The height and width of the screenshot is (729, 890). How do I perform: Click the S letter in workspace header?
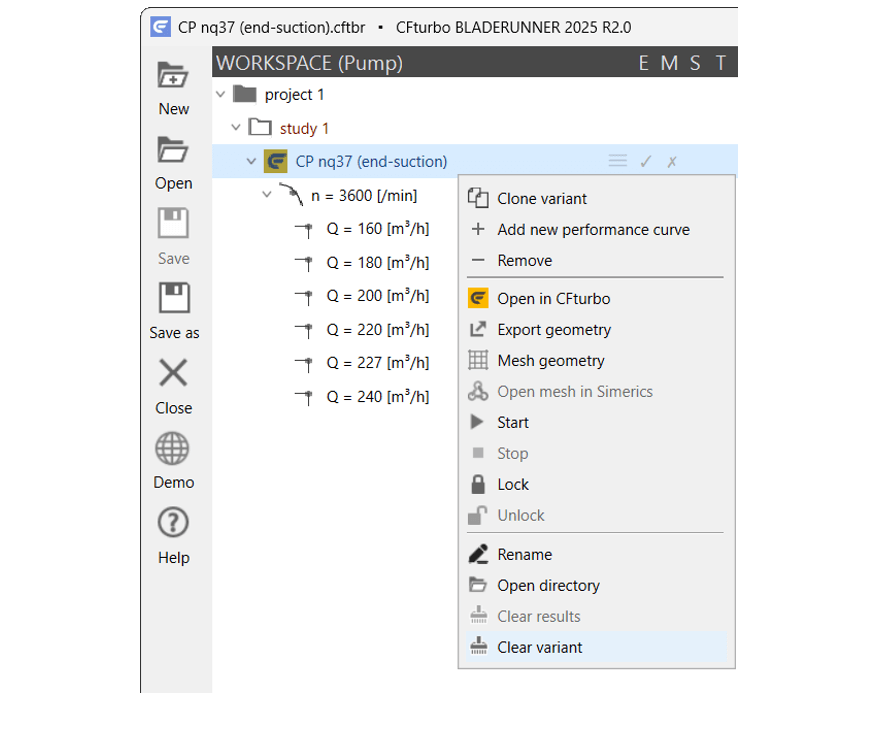[695, 63]
